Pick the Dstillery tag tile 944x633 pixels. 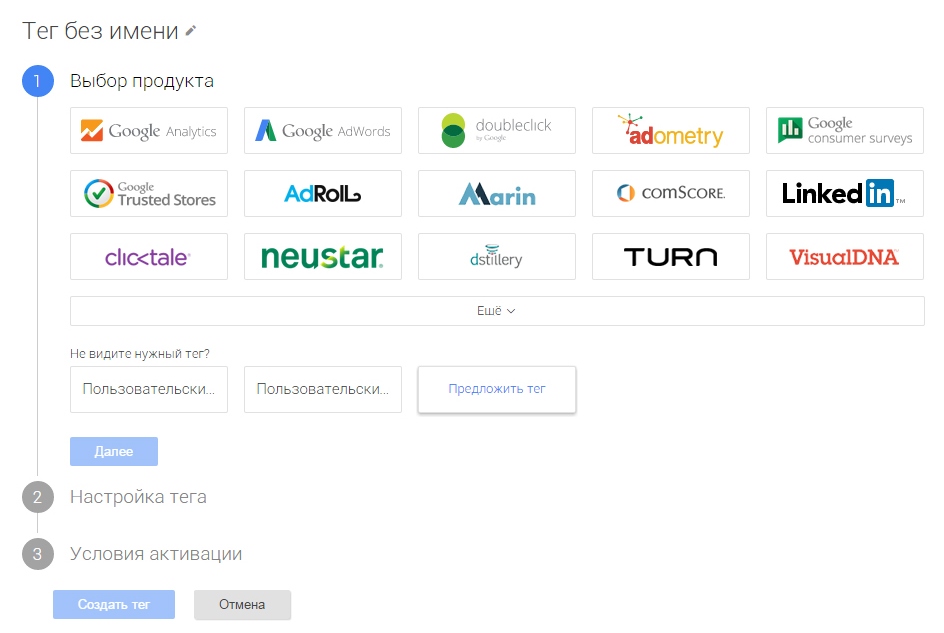coord(497,257)
